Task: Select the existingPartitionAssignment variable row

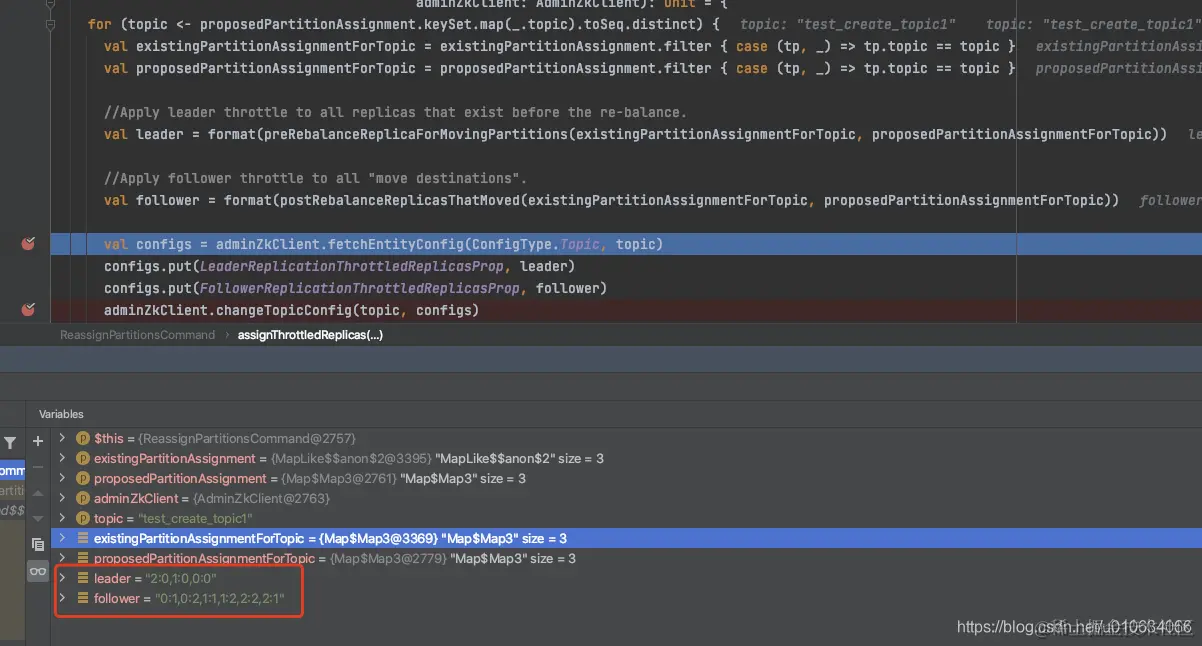Action: [627, 458]
